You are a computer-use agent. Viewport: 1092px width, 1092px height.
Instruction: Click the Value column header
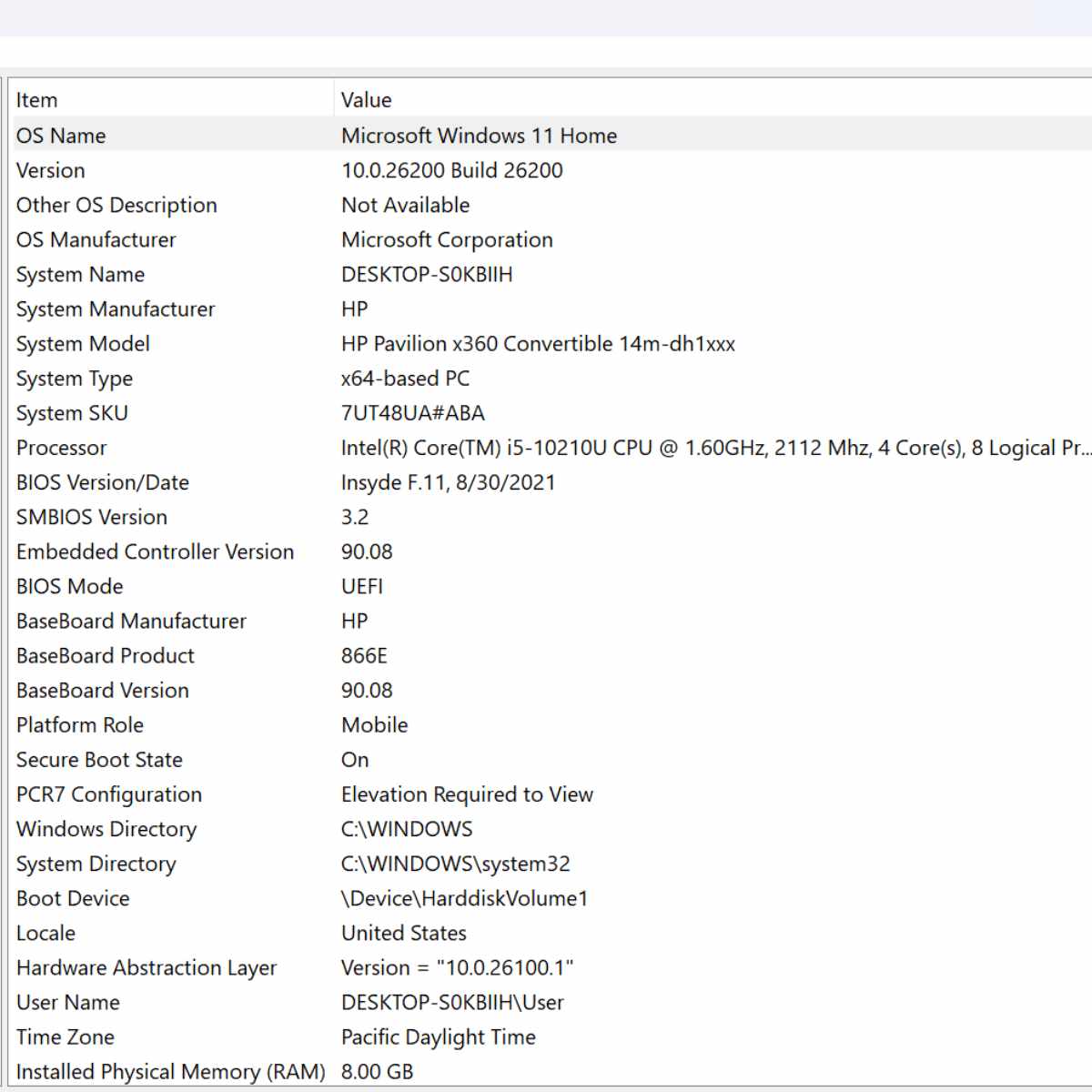[x=713, y=99]
